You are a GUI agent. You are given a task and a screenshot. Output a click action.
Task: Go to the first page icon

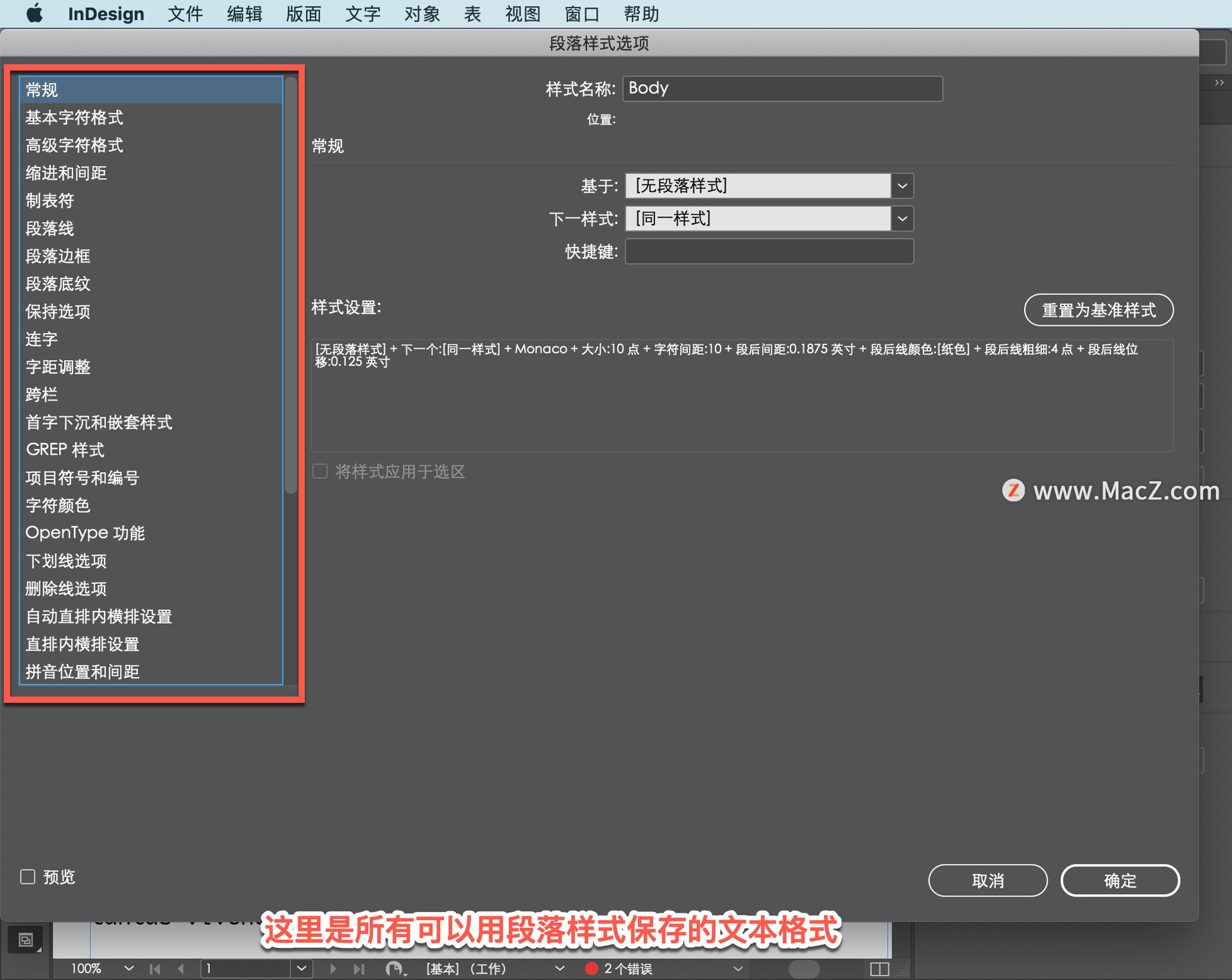(155, 968)
